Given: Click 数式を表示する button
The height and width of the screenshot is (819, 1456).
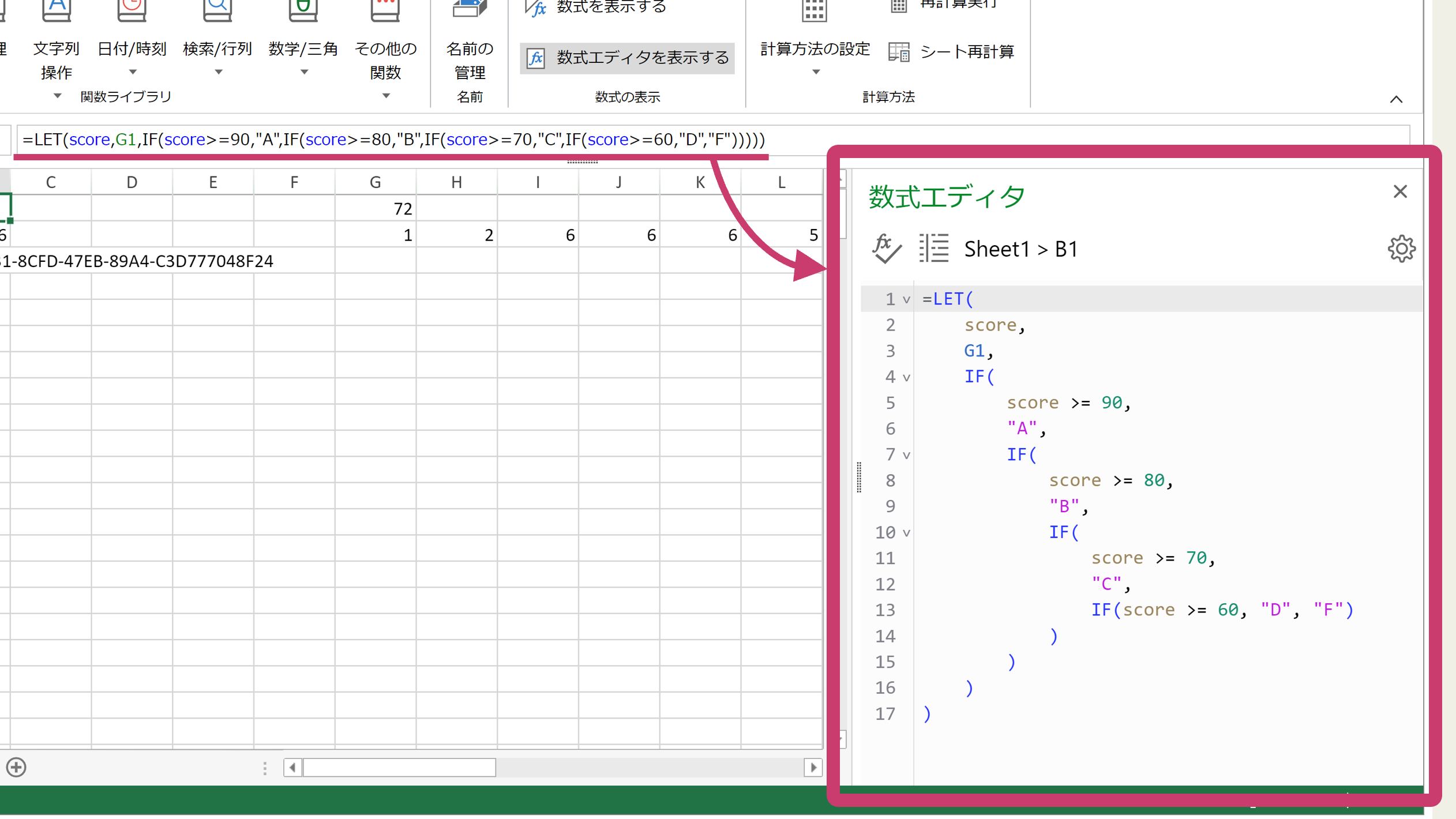Looking at the screenshot, I should (x=595, y=7).
